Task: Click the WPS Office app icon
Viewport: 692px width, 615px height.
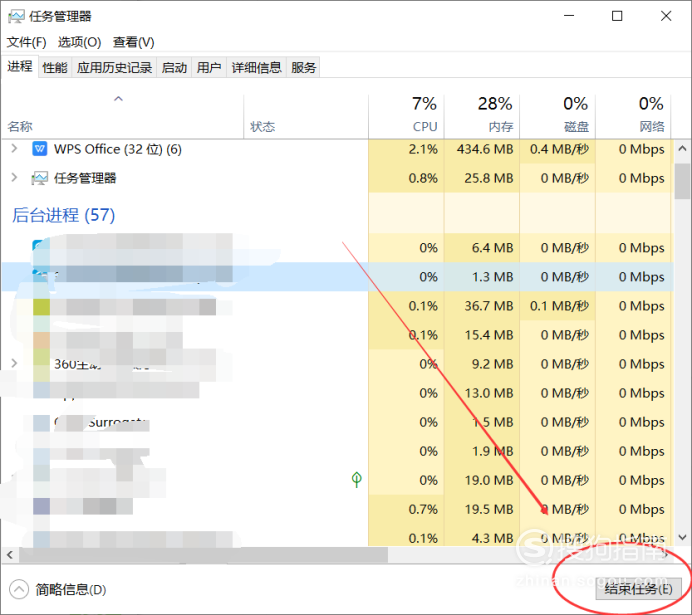Action: point(40,149)
